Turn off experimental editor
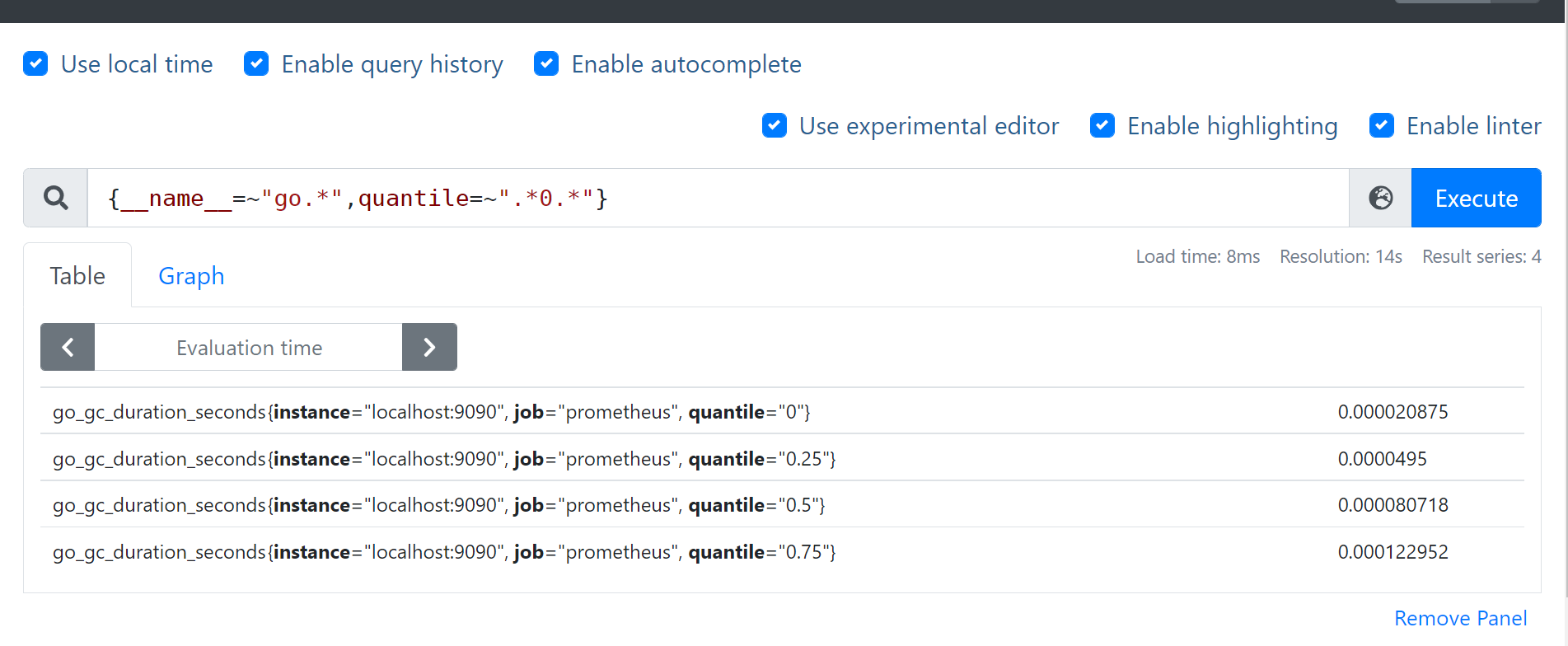1568x646 pixels. [x=775, y=126]
